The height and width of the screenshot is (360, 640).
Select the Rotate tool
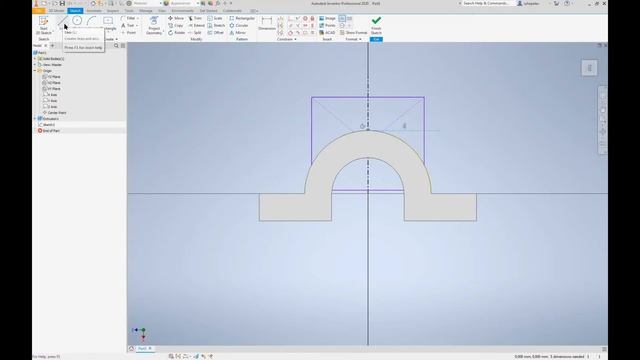176,33
